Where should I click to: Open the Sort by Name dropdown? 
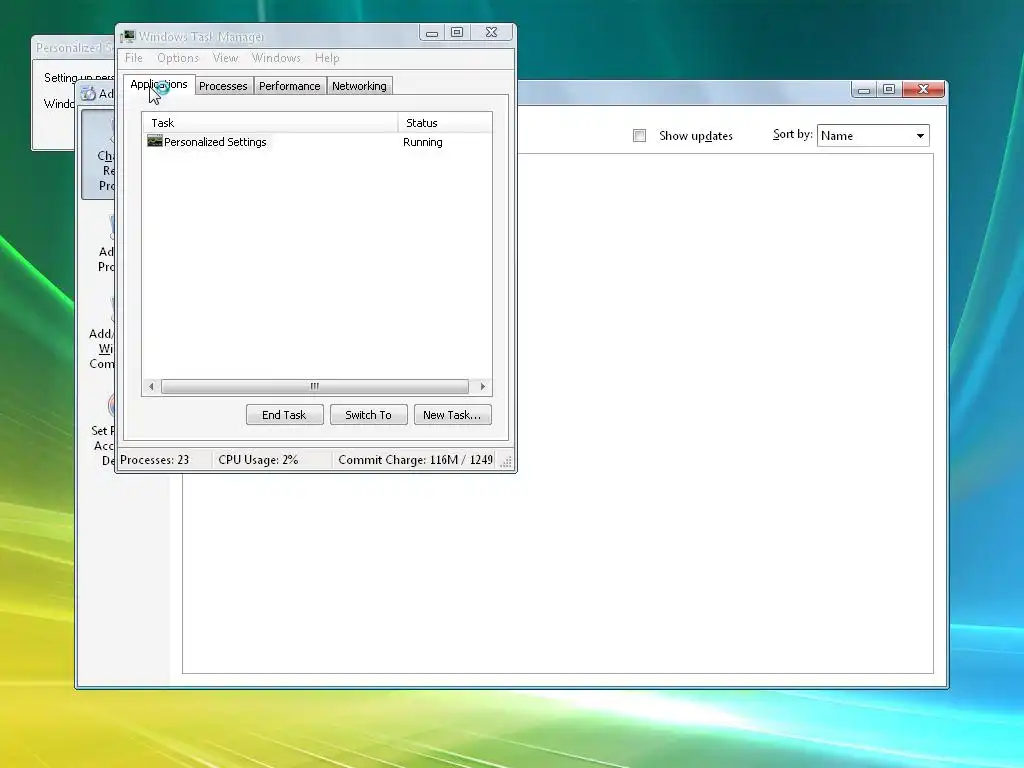tap(873, 136)
